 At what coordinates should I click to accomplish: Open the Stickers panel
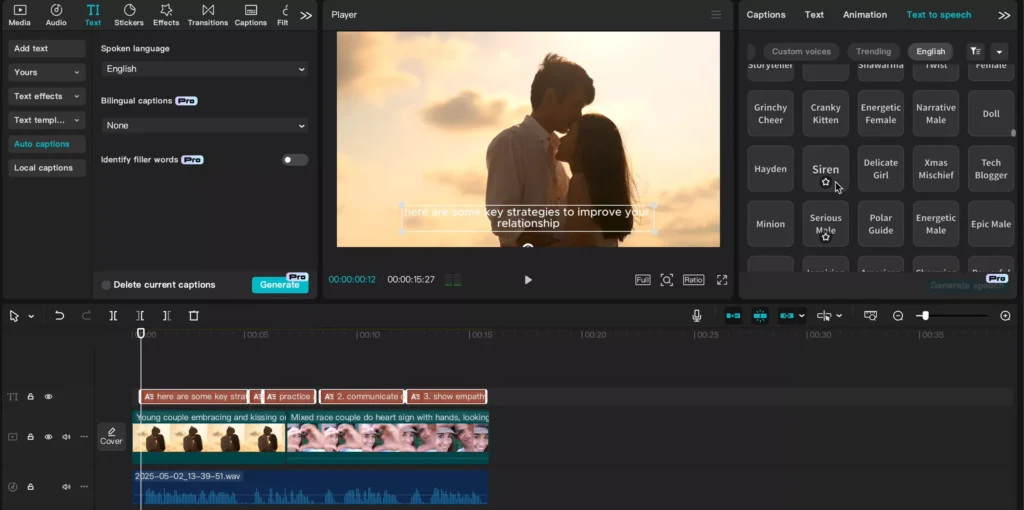point(129,15)
